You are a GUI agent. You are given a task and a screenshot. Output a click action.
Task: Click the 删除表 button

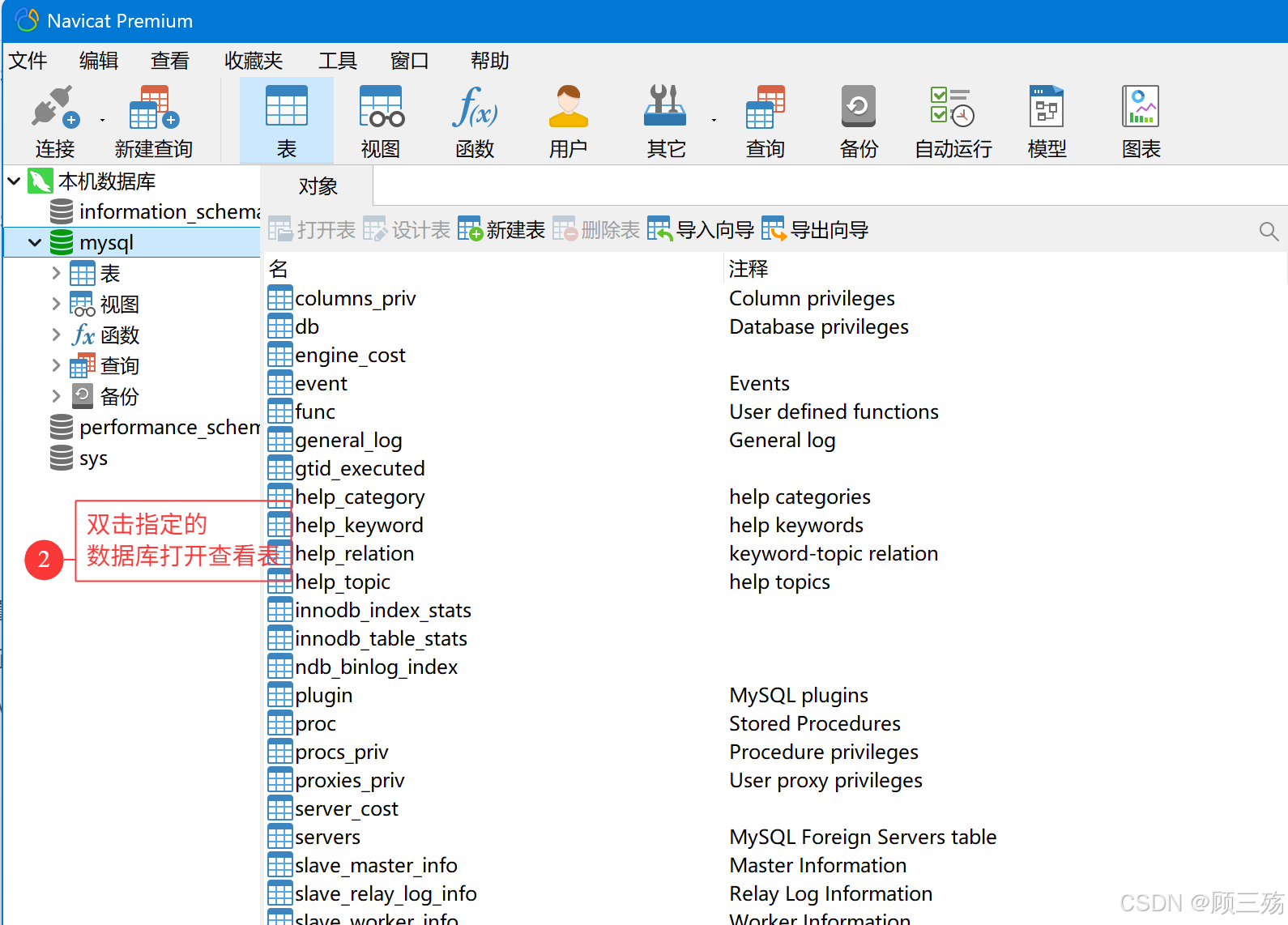click(596, 230)
